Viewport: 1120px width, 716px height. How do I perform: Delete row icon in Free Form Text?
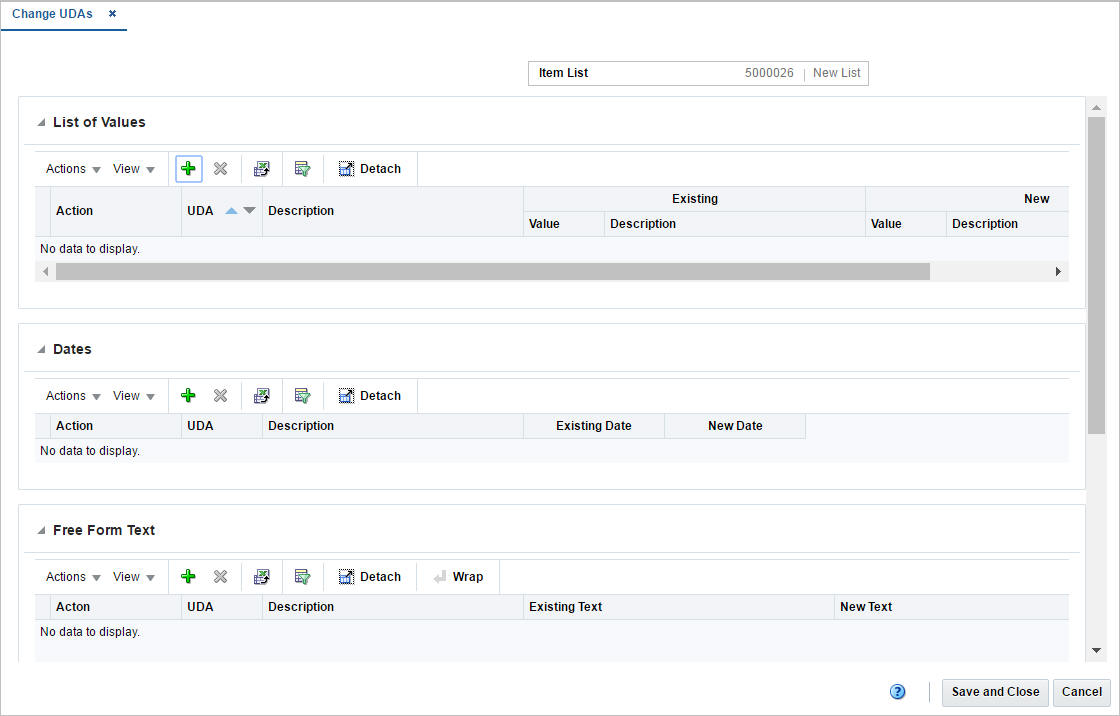(221, 577)
